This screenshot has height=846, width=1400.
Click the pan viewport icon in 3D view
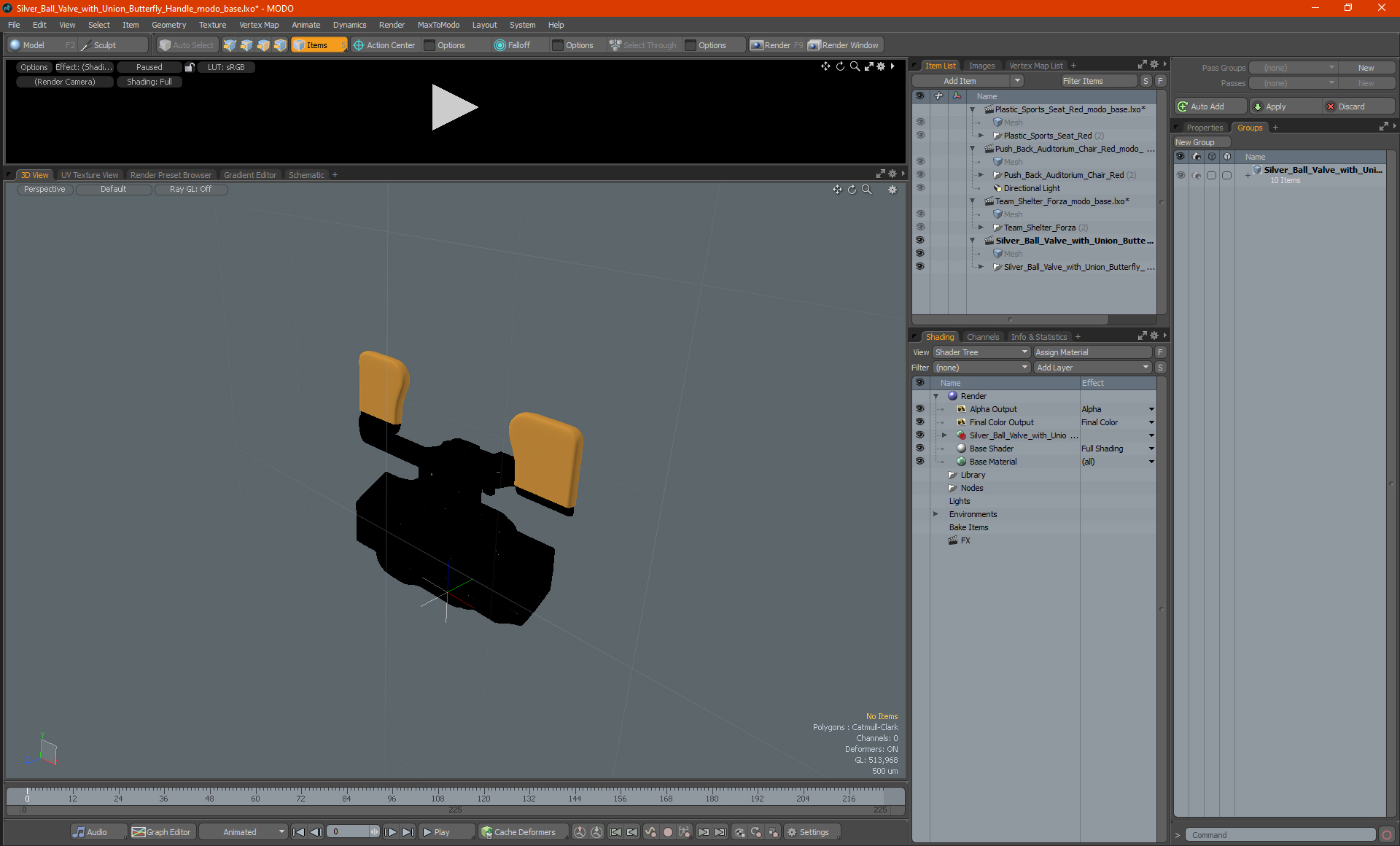pos(837,190)
